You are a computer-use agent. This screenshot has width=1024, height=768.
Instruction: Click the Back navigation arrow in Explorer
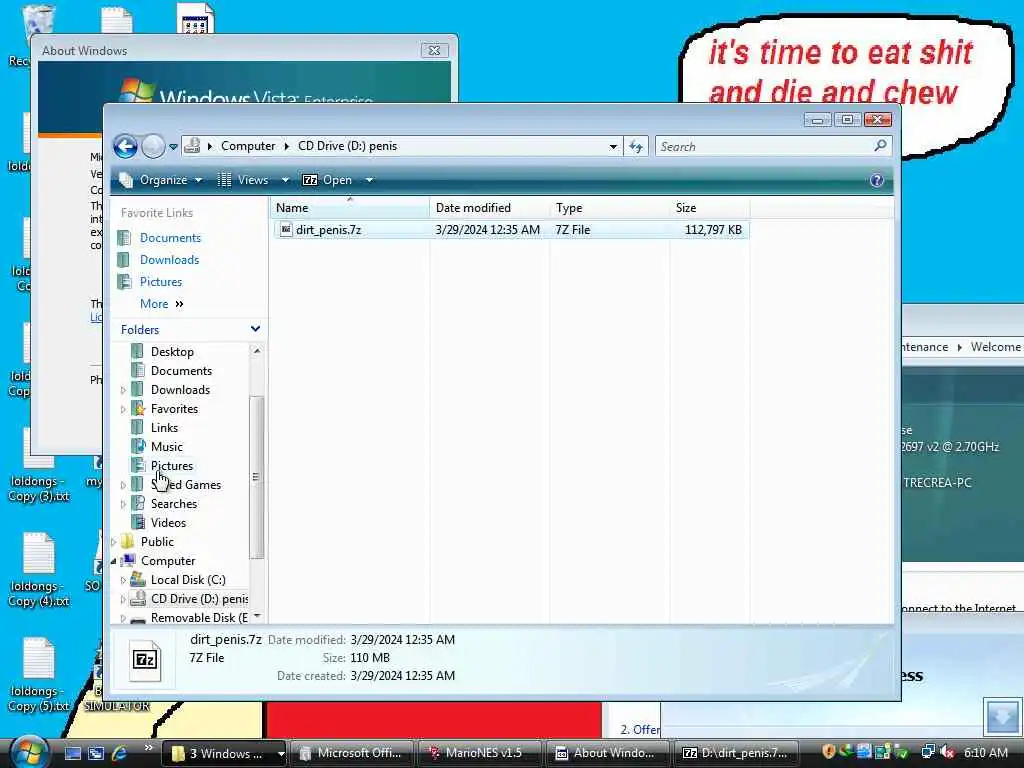pos(125,146)
